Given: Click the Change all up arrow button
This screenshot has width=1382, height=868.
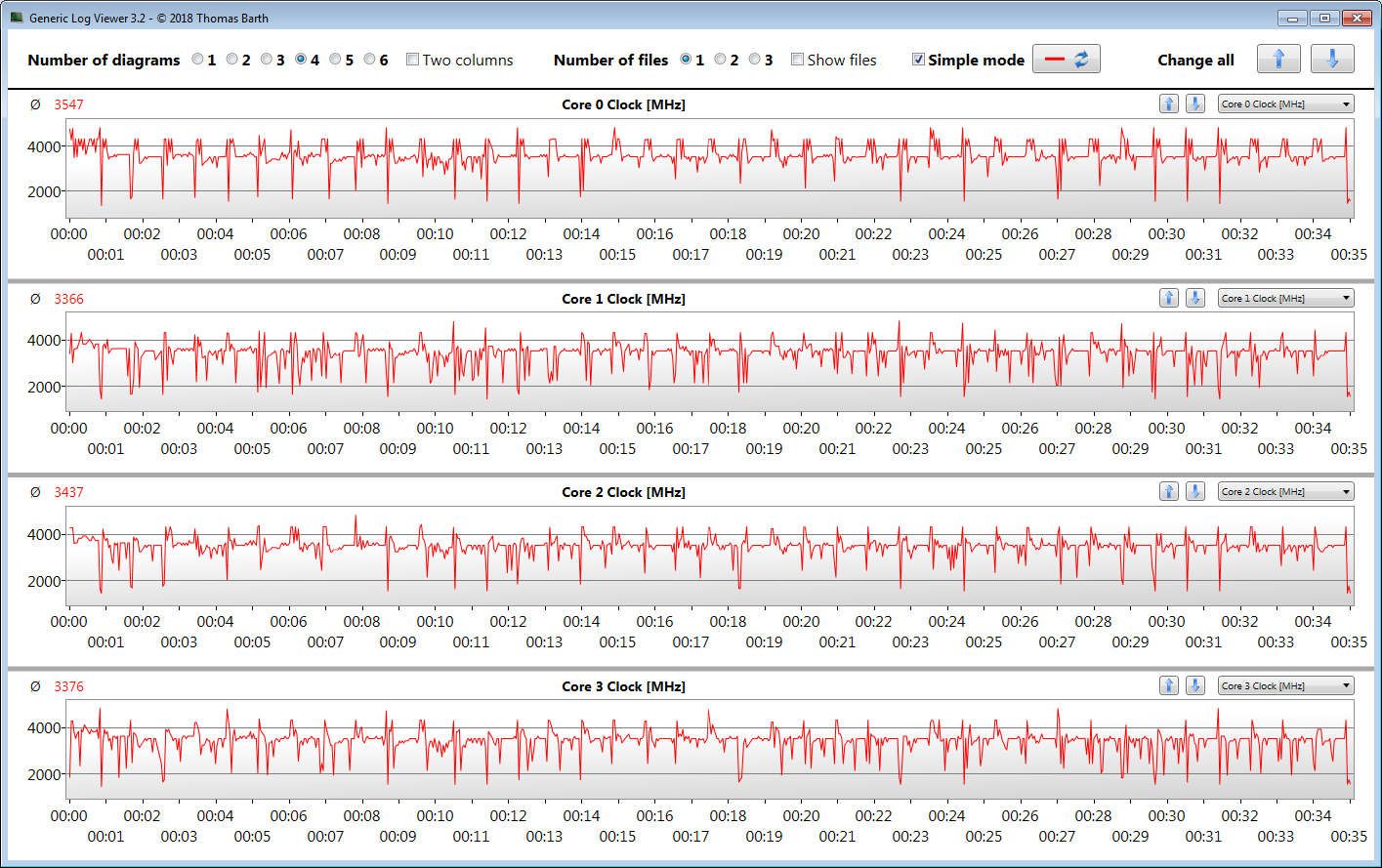Looking at the screenshot, I should (x=1278, y=60).
